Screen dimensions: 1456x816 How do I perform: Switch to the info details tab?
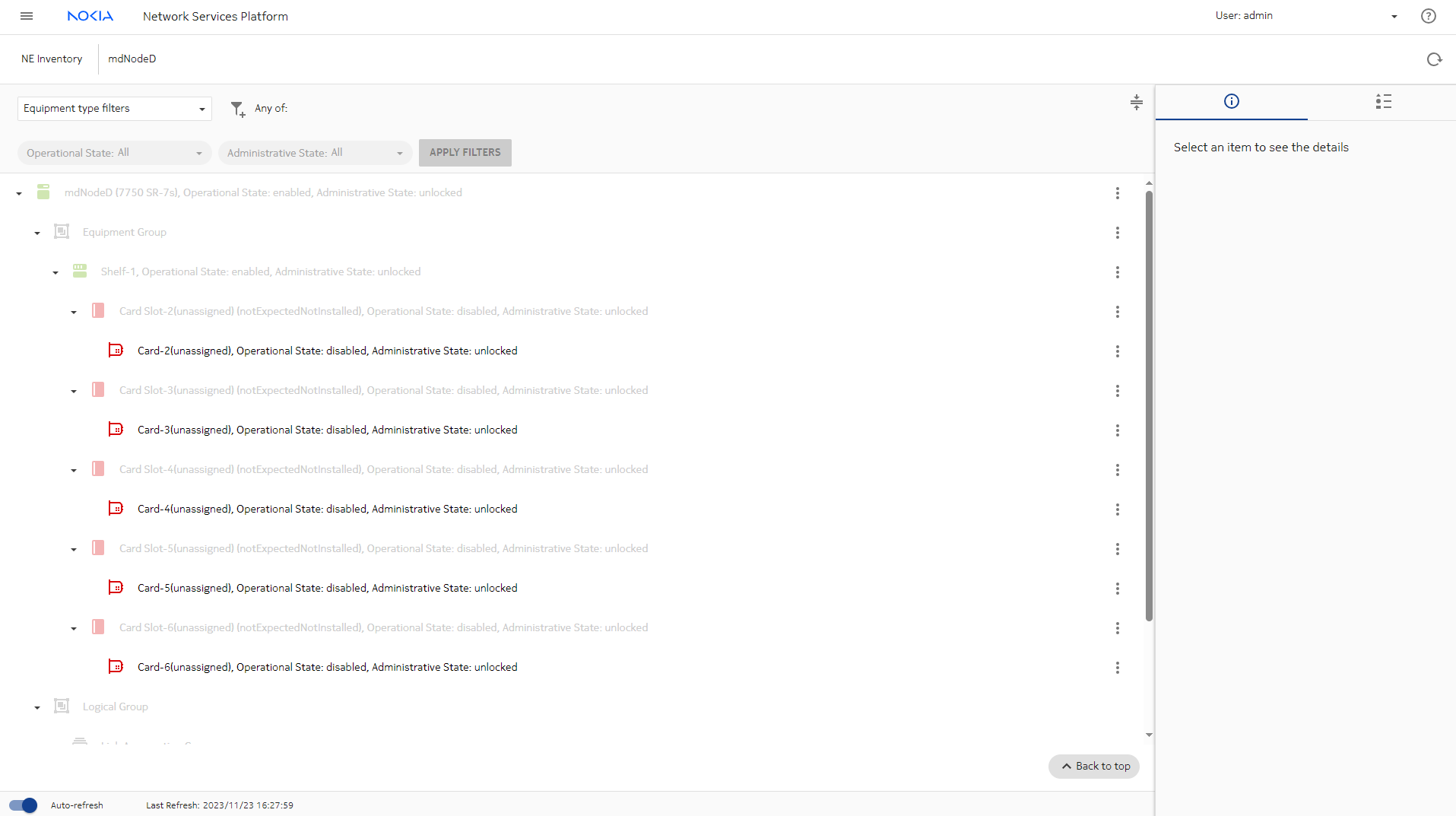pos(1231,102)
